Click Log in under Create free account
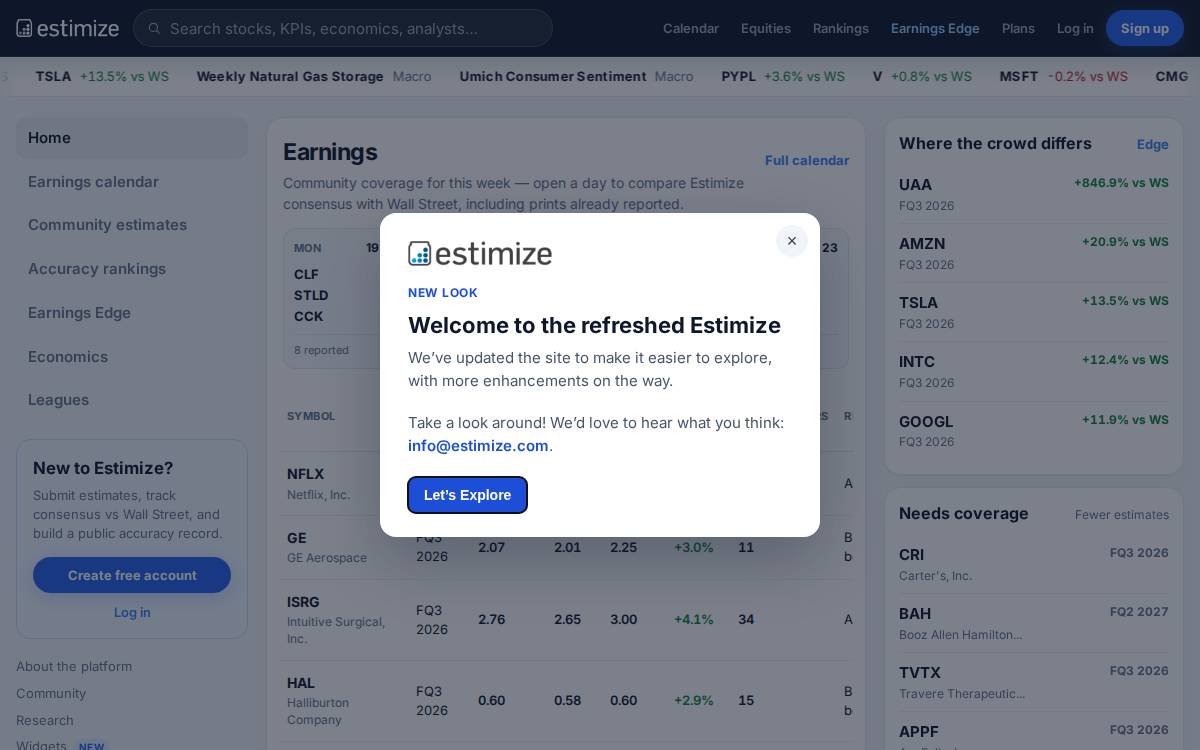 pyautogui.click(x=132, y=612)
